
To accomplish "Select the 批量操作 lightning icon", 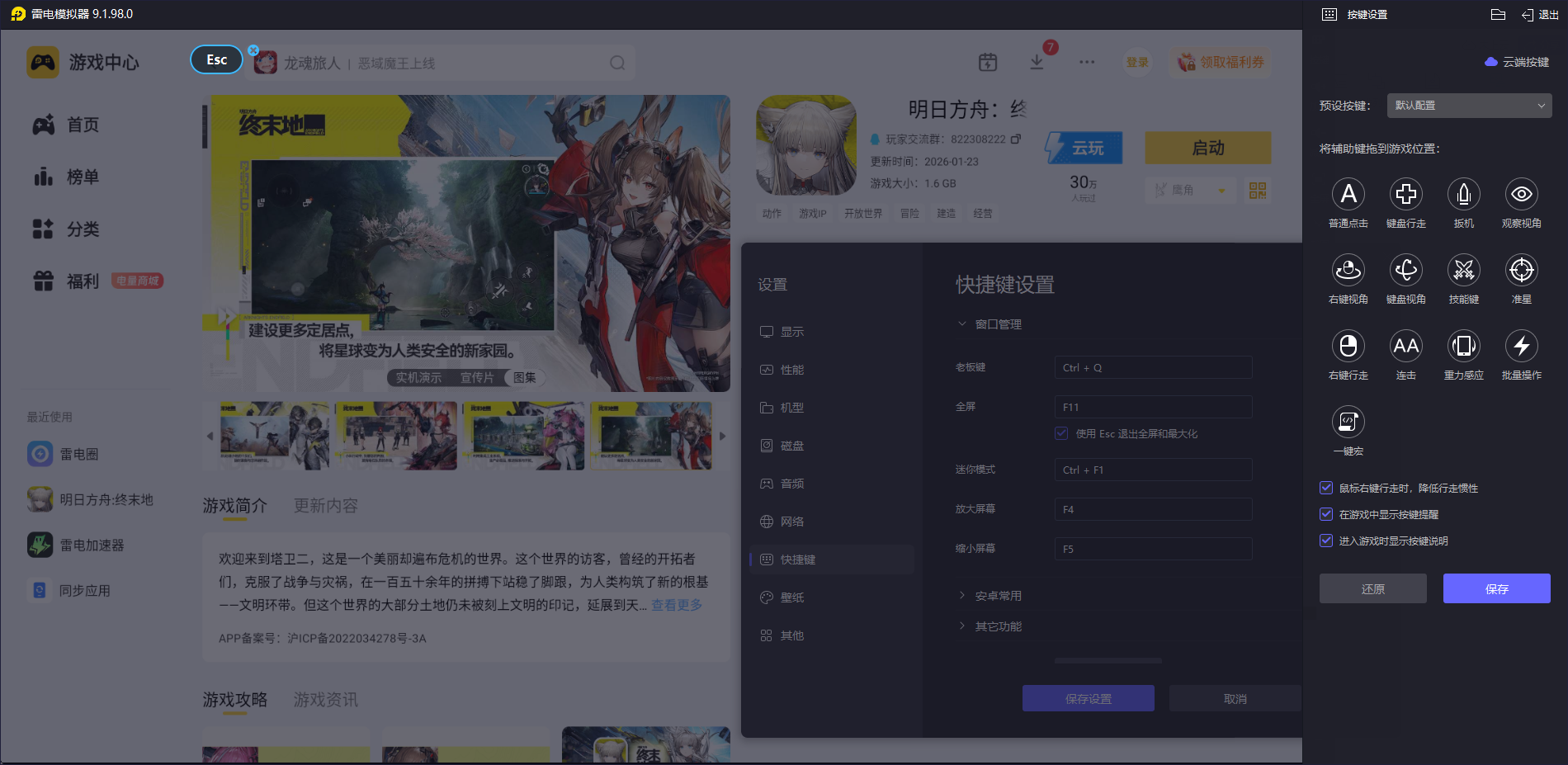I will [x=1522, y=346].
